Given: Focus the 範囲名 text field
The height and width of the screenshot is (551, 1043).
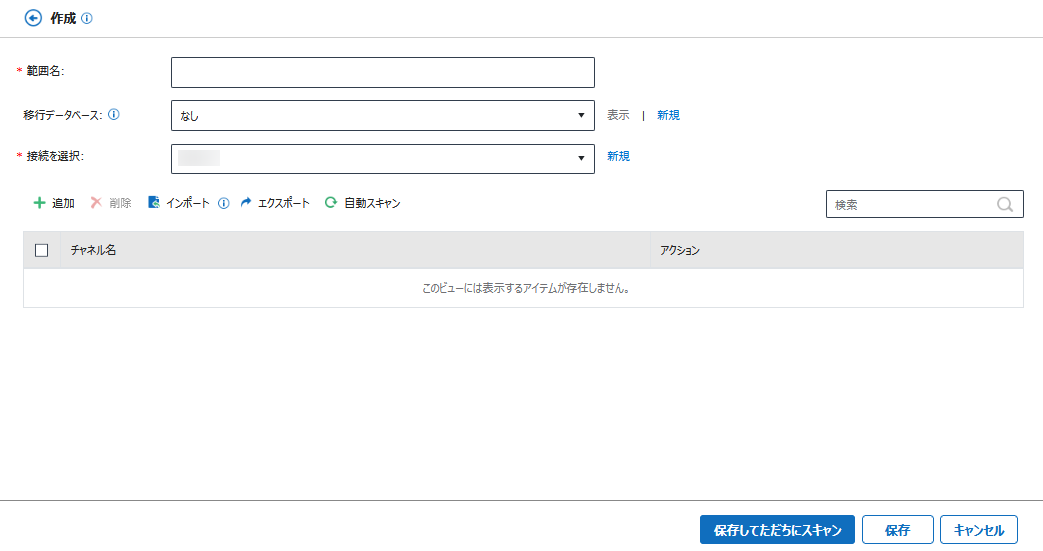Looking at the screenshot, I should tap(382, 73).
